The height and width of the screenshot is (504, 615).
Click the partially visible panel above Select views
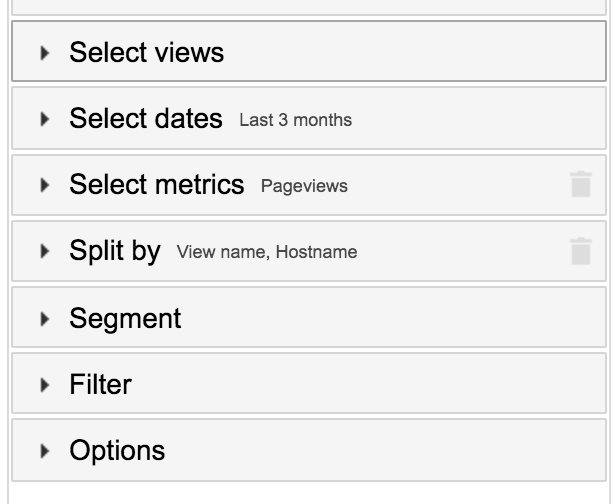308,7
